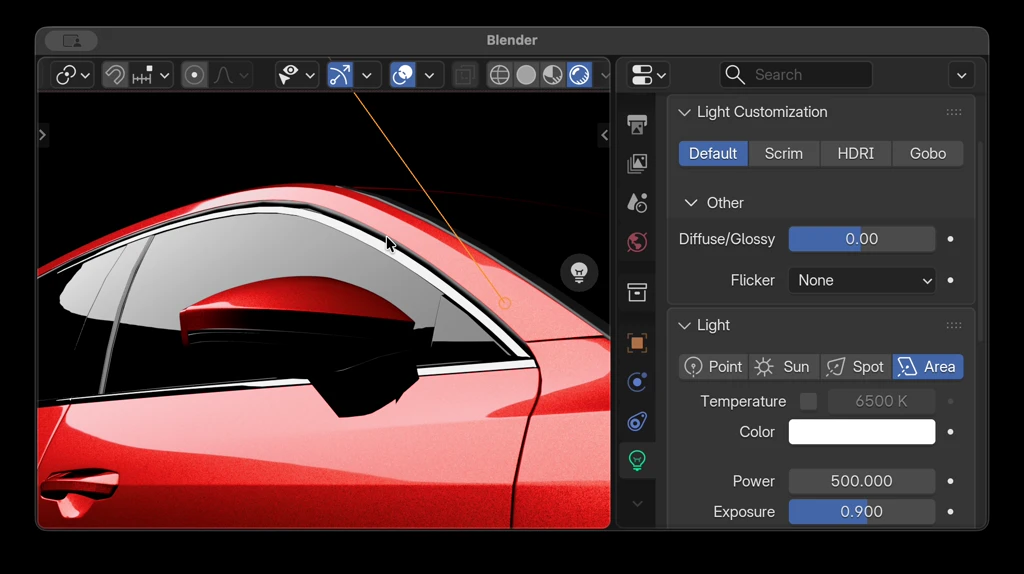Toggle the show overlays button
1024x574 pixels.
(403, 75)
